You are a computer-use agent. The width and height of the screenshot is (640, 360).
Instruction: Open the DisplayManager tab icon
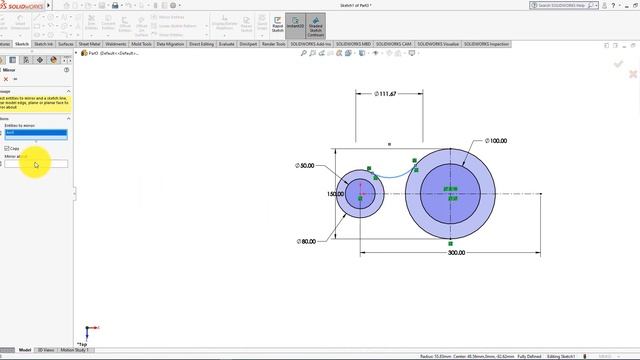(x=53, y=60)
